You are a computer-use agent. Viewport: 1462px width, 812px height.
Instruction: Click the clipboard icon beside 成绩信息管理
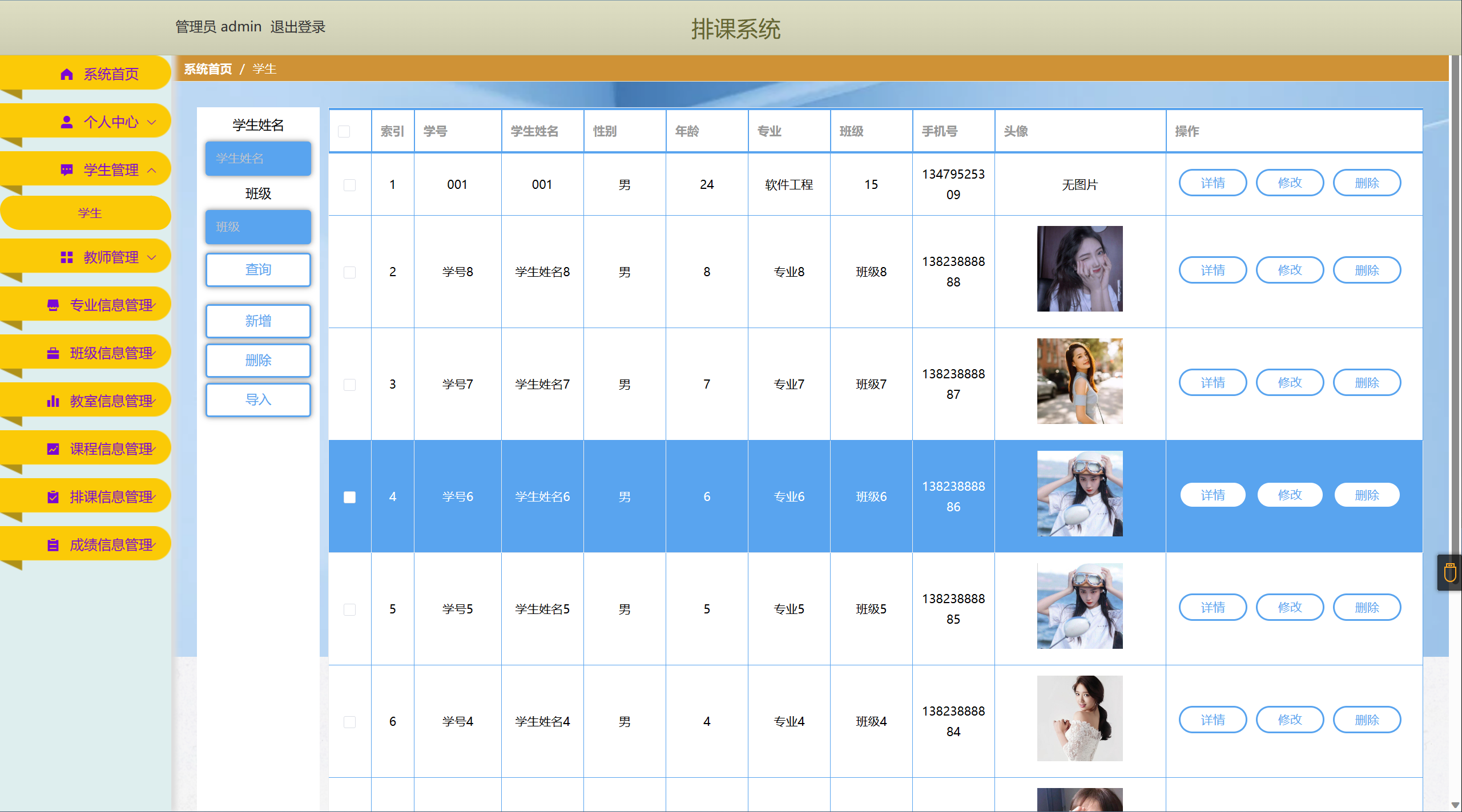click(53, 545)
